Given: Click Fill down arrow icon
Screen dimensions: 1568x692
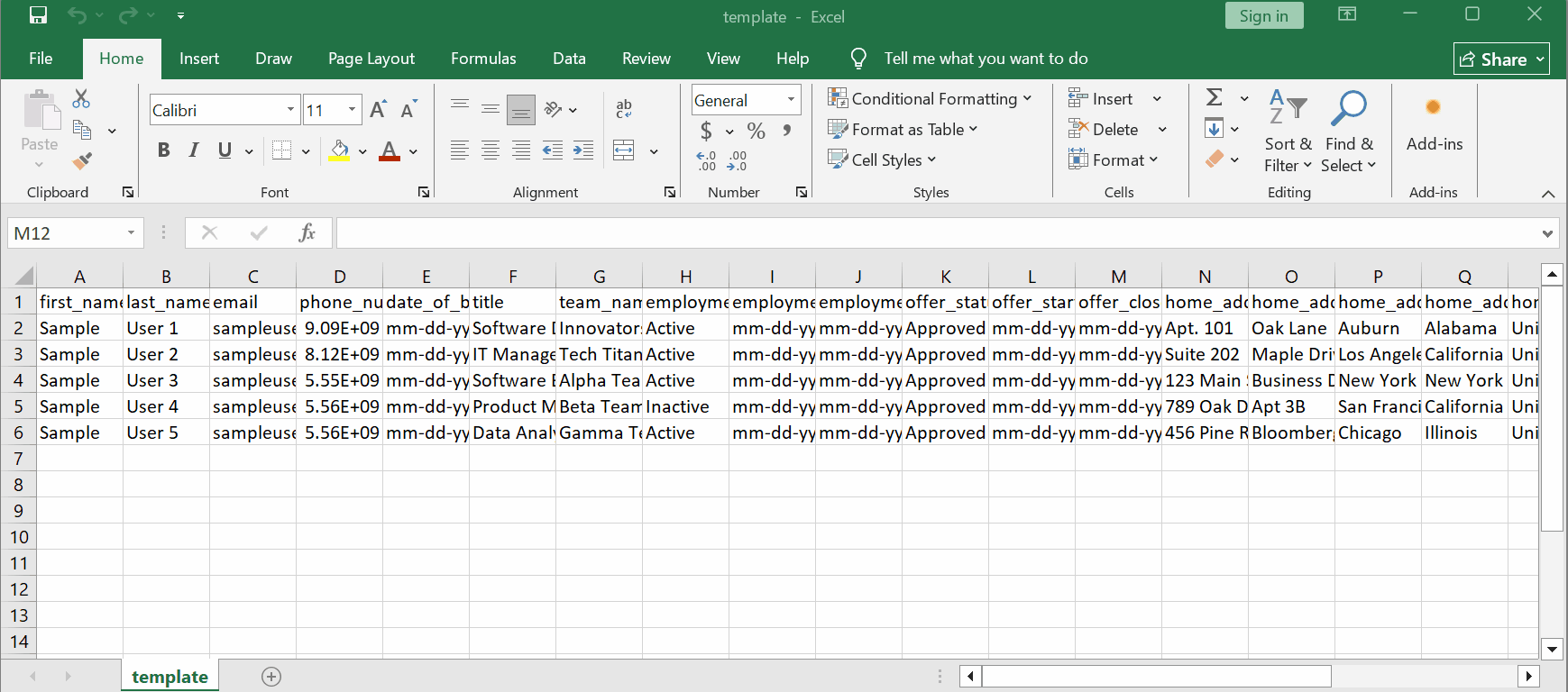Looking at the screenshot, I should (x=1215, y=128).
